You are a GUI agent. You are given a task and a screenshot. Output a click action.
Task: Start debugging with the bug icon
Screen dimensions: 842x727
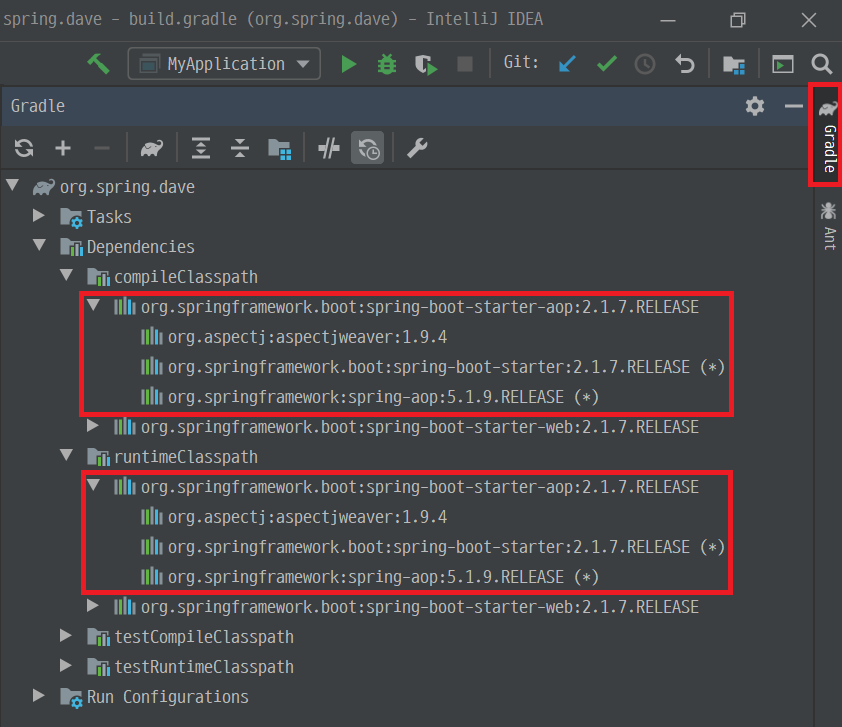387,64
